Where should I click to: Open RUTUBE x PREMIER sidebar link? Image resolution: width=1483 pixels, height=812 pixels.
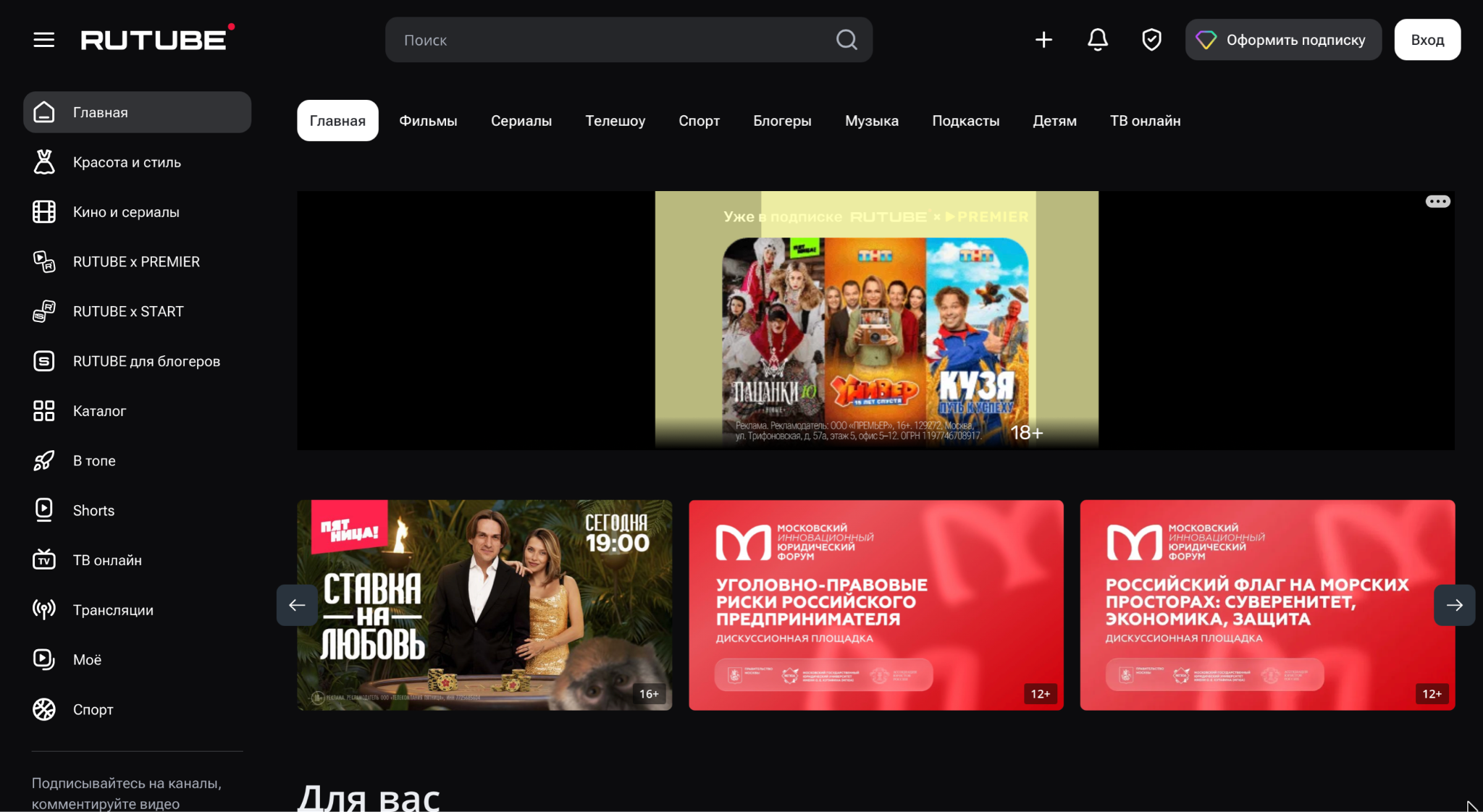point(138,262)
